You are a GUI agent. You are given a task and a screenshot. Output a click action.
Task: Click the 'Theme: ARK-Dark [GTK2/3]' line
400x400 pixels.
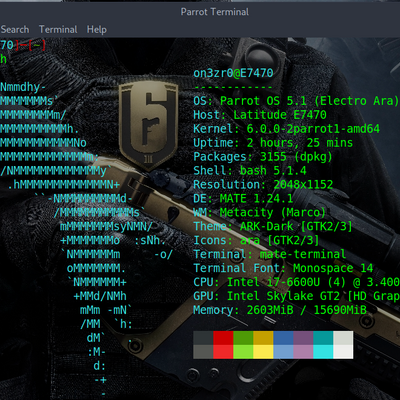coord(273,227)
